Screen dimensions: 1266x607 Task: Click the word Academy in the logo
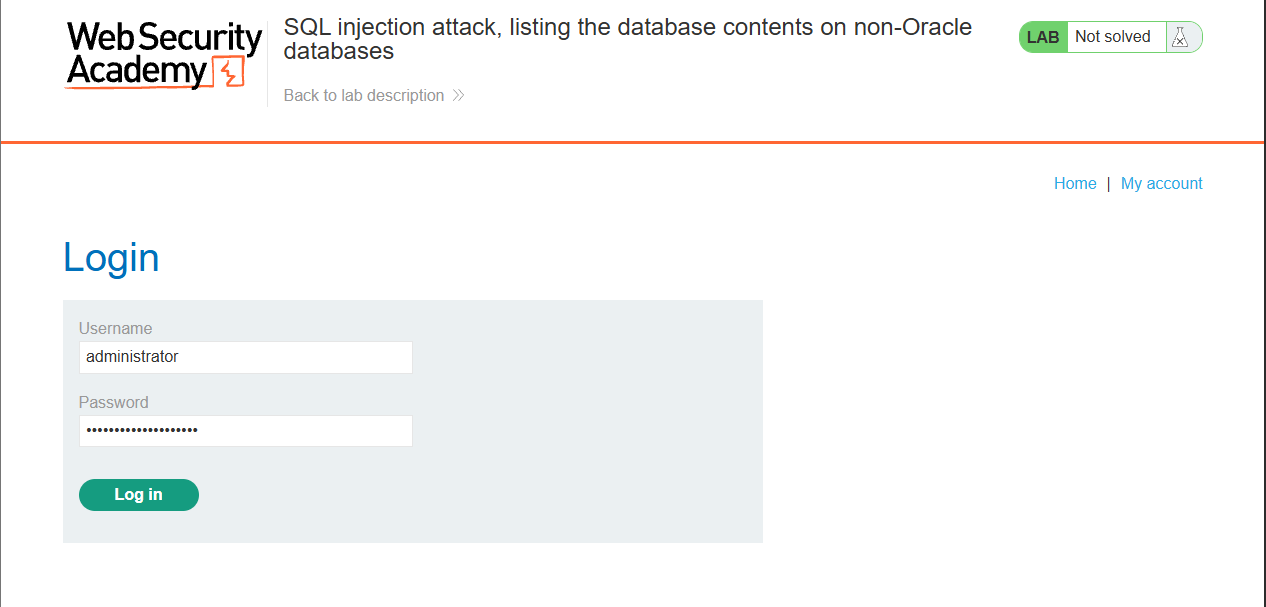click(137, 73)
